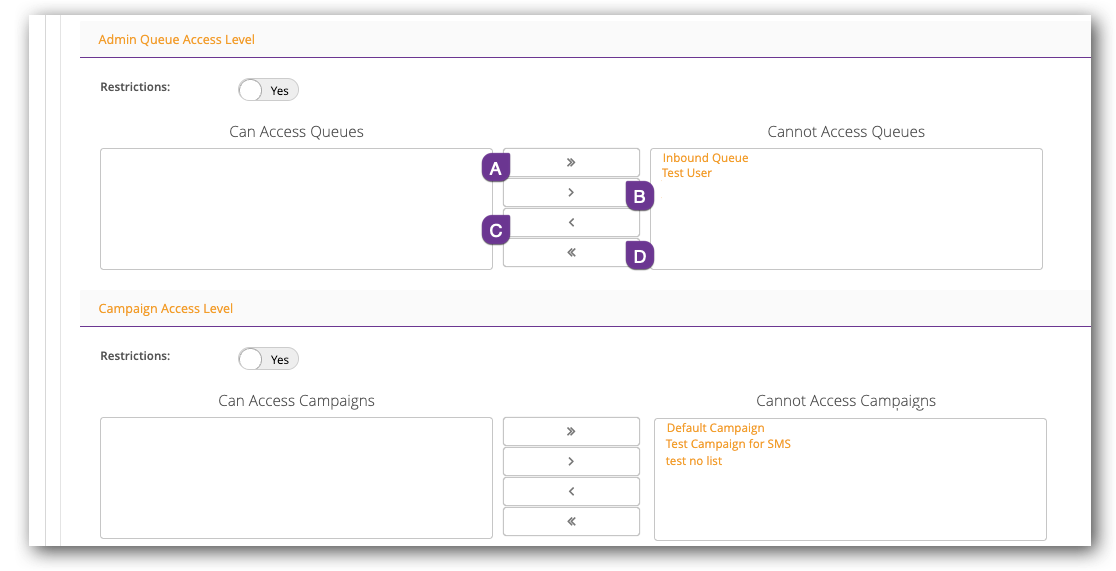Select the 'test no list' campaign entry
This screenshot has width=1116, height=571.
(694, 461)
